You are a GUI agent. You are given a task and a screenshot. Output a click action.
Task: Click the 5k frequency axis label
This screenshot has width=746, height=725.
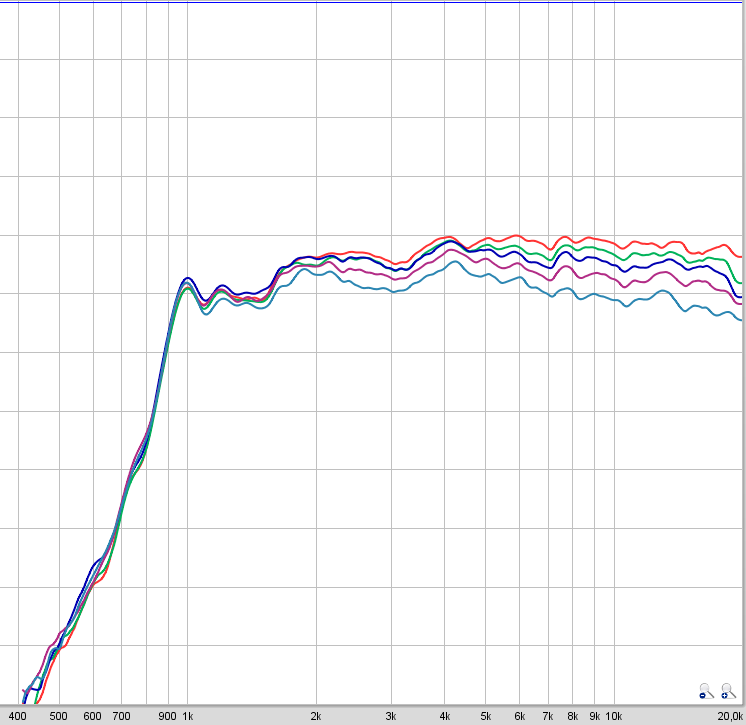pos(486,716)
